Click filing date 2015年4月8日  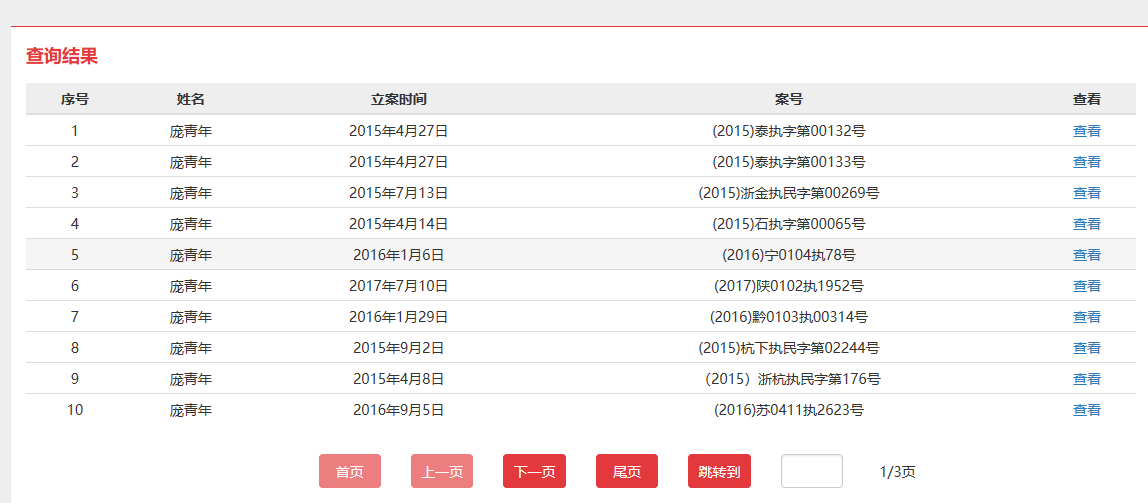coord(398,379)
